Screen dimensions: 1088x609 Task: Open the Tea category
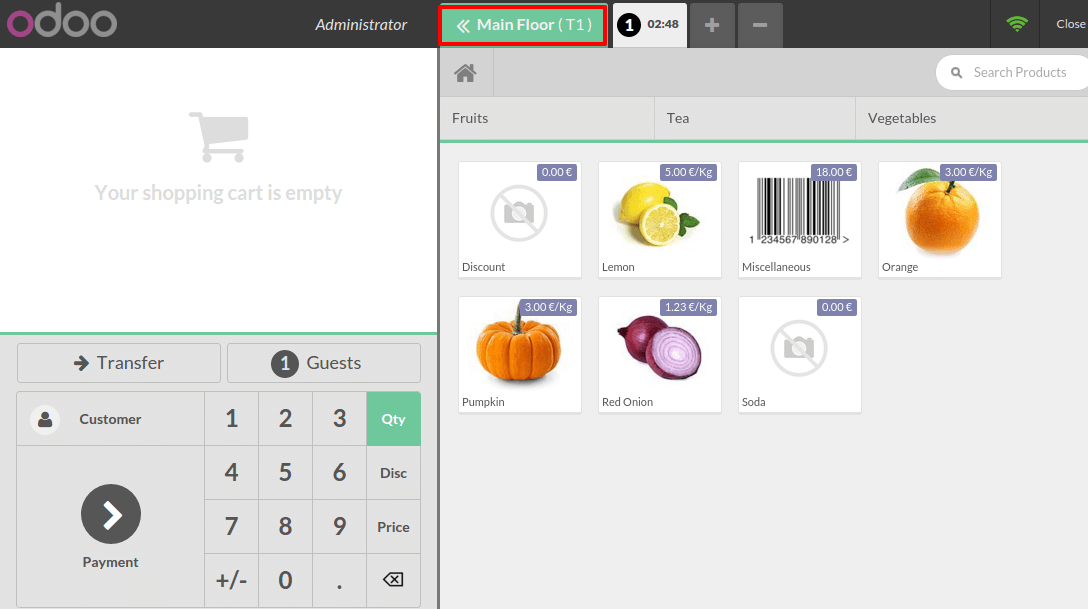coord(755,119)
